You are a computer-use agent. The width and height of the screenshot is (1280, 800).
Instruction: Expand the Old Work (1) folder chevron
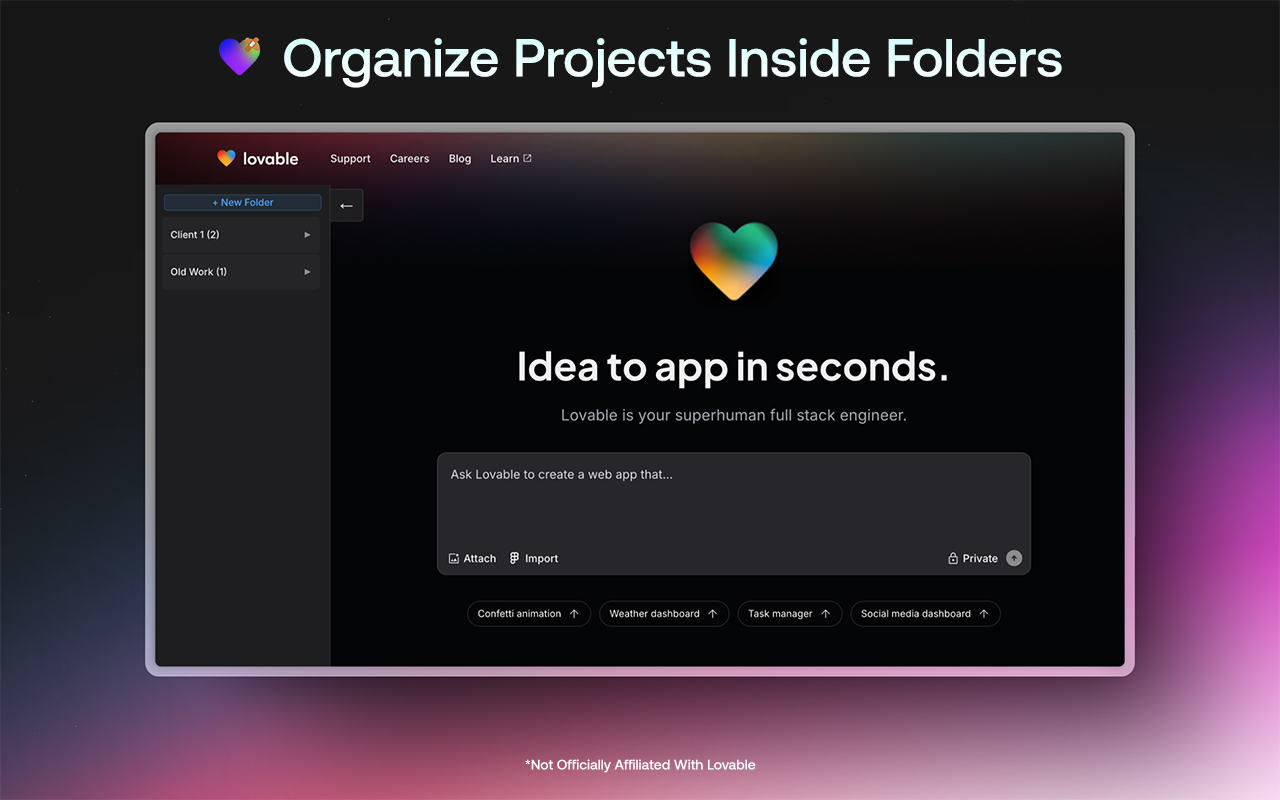coord(308,271)
